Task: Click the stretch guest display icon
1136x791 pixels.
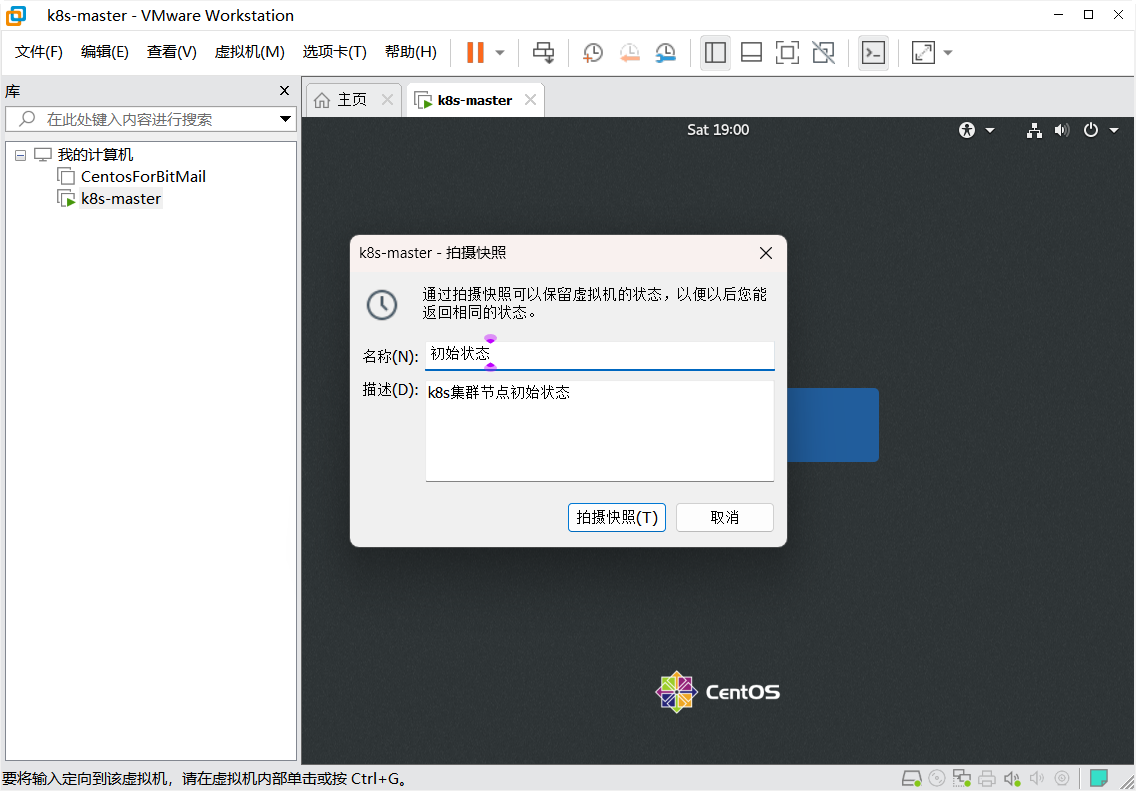Action: [x=923, y=52]
